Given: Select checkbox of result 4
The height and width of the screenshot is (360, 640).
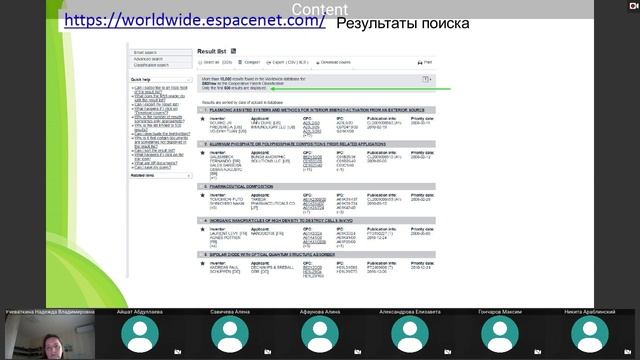Looking at the screenshot, I should coord(201,221).
